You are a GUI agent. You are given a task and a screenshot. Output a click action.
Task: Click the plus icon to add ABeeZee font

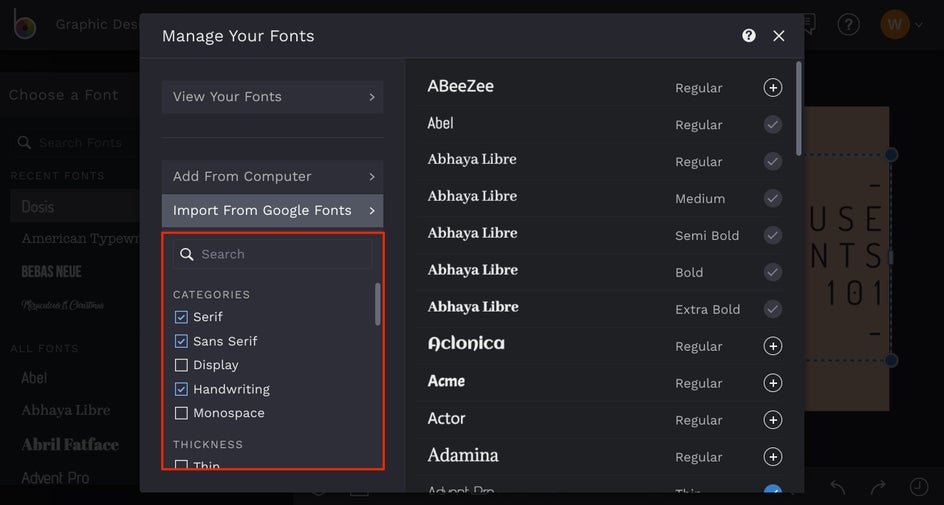coord(772,88)
